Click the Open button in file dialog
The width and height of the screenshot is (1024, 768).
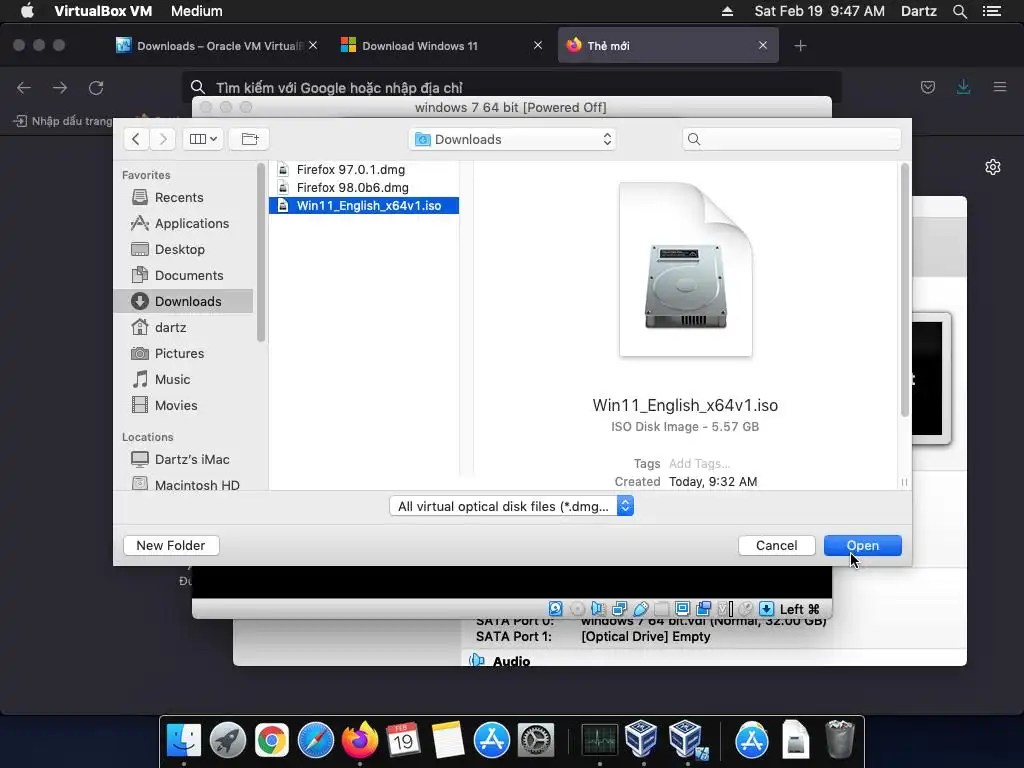[862, 545]
